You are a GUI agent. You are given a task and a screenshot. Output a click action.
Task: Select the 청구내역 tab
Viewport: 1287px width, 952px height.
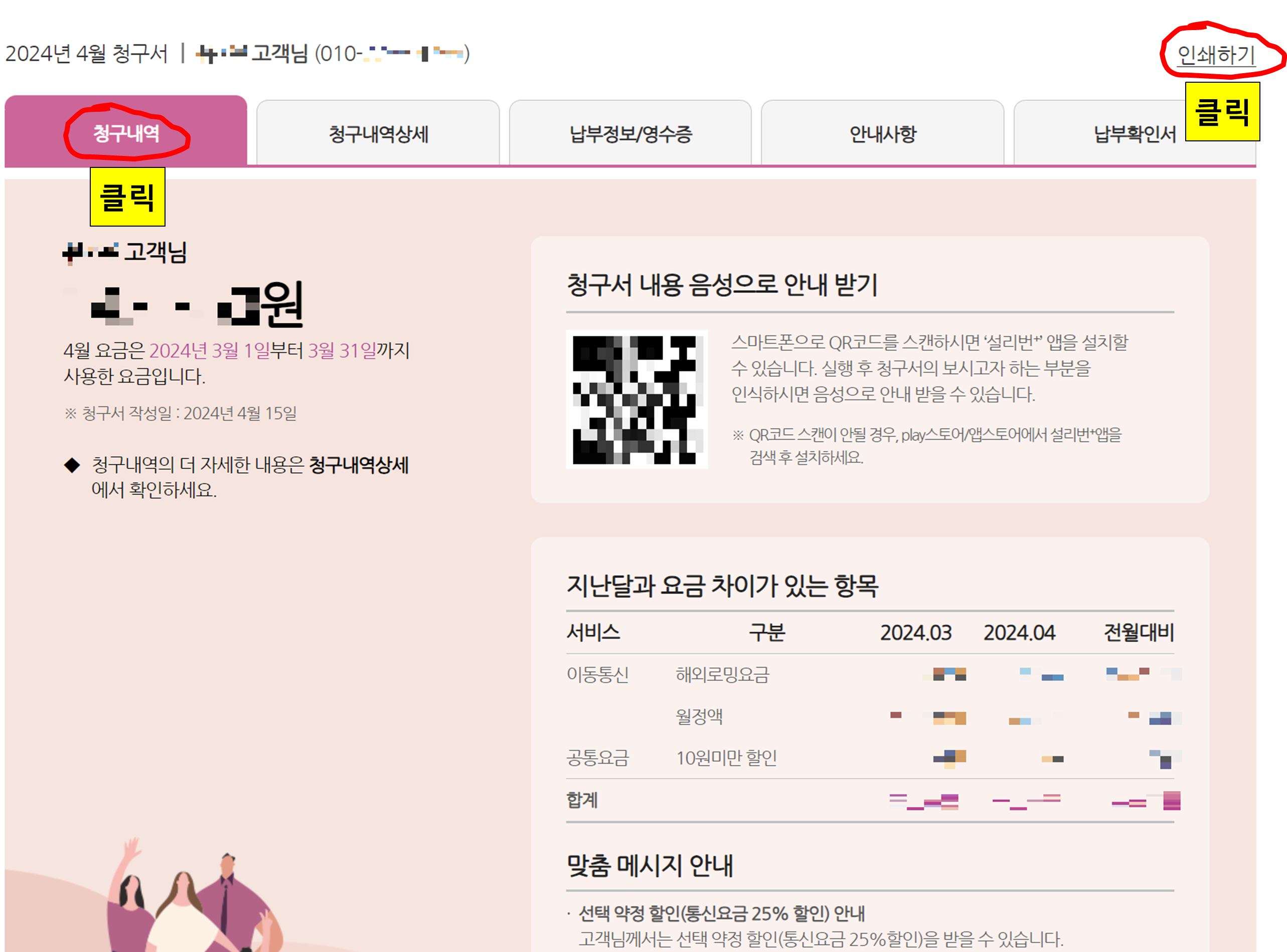[x=126, y=134]
